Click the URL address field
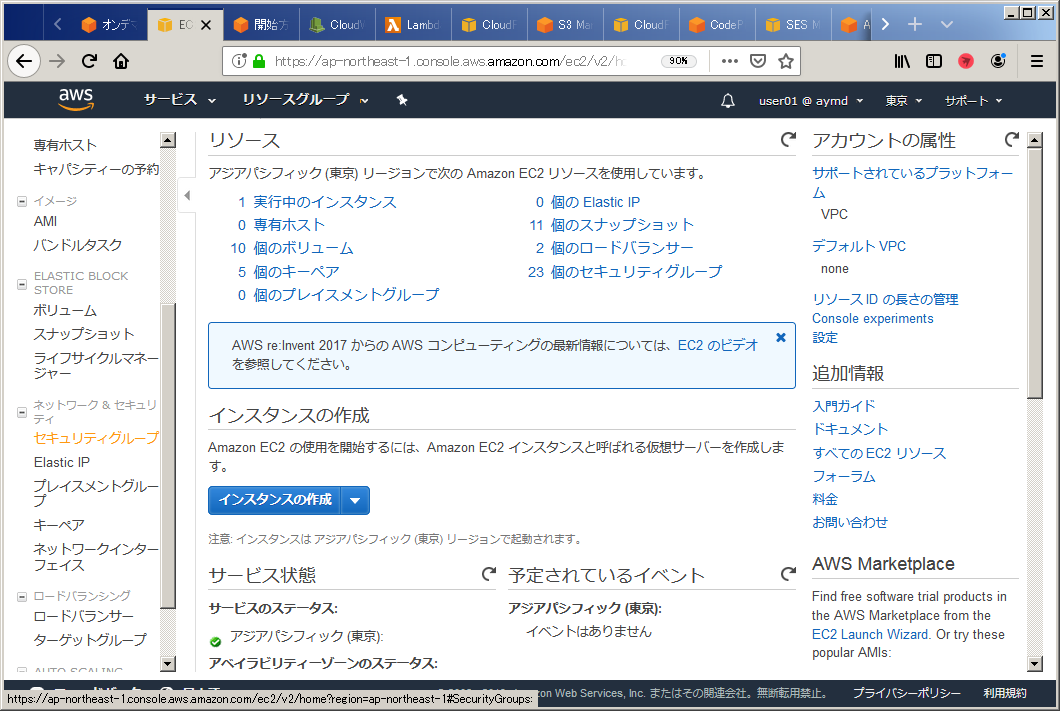This screenshot has height=711, width=1060. (x=450, y=62)
